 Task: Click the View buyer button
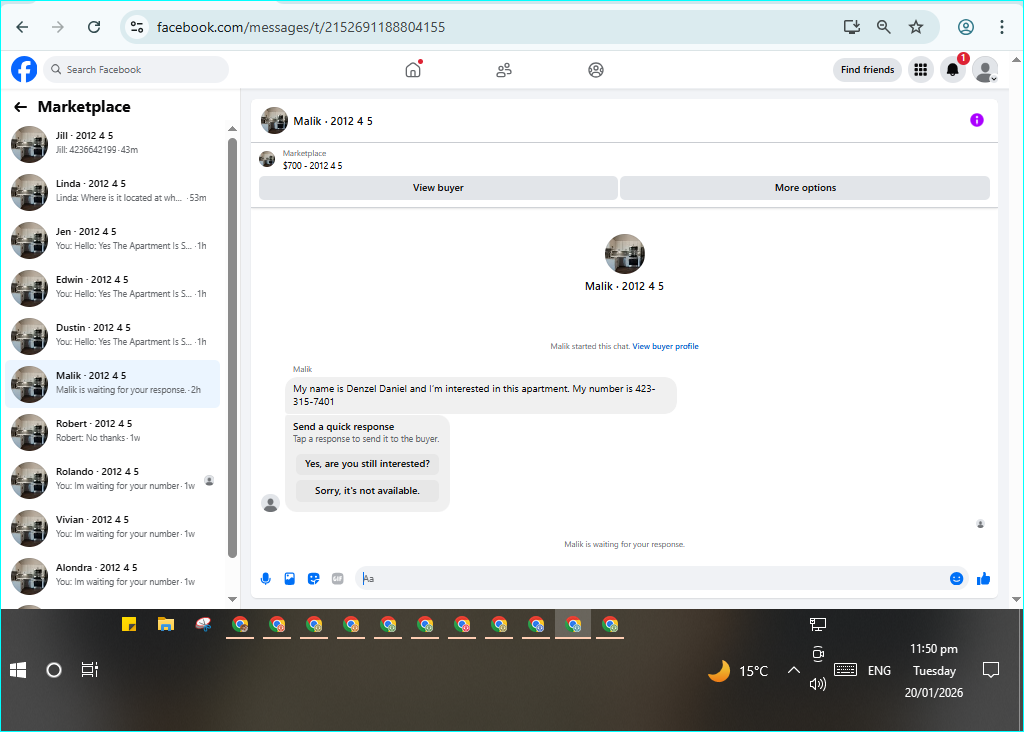438,188
